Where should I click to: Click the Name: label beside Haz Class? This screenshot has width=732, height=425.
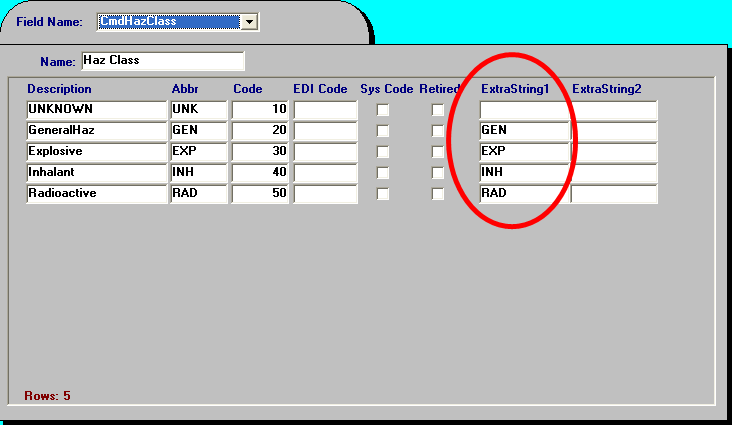(x=57, y=62)
